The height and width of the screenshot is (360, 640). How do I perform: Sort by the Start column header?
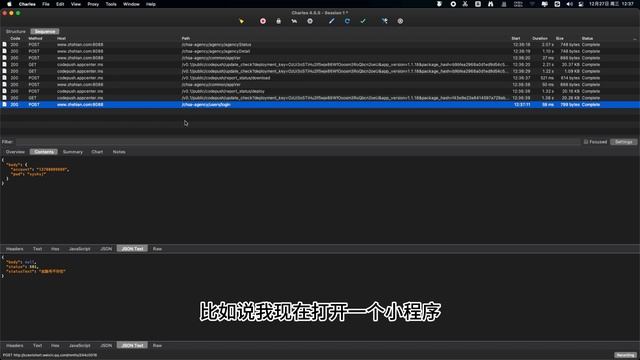coord(516,38)
